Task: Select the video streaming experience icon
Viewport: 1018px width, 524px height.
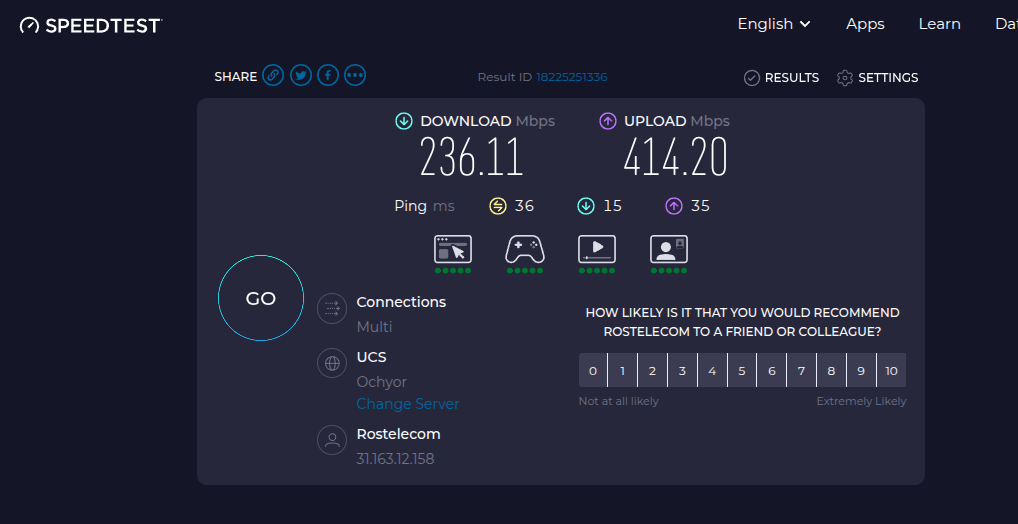Action: click(x=597, y=249)
